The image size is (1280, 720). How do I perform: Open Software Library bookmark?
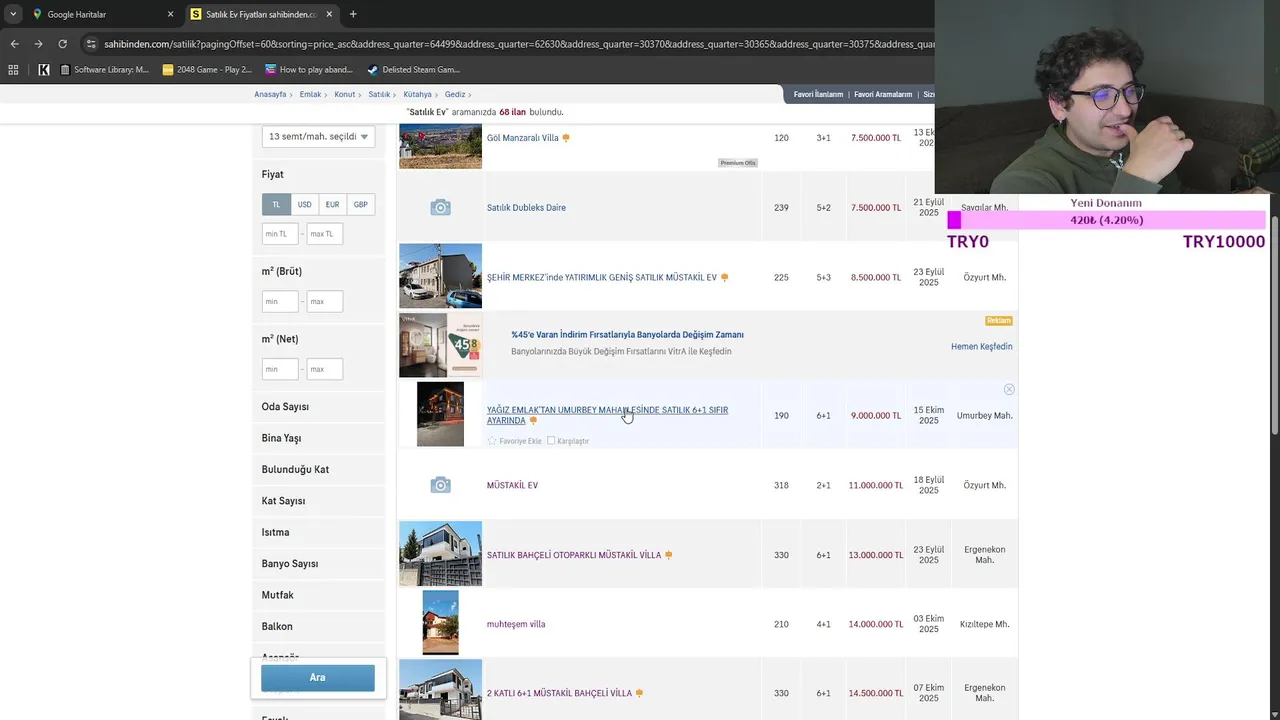click(x=105, y=70)
